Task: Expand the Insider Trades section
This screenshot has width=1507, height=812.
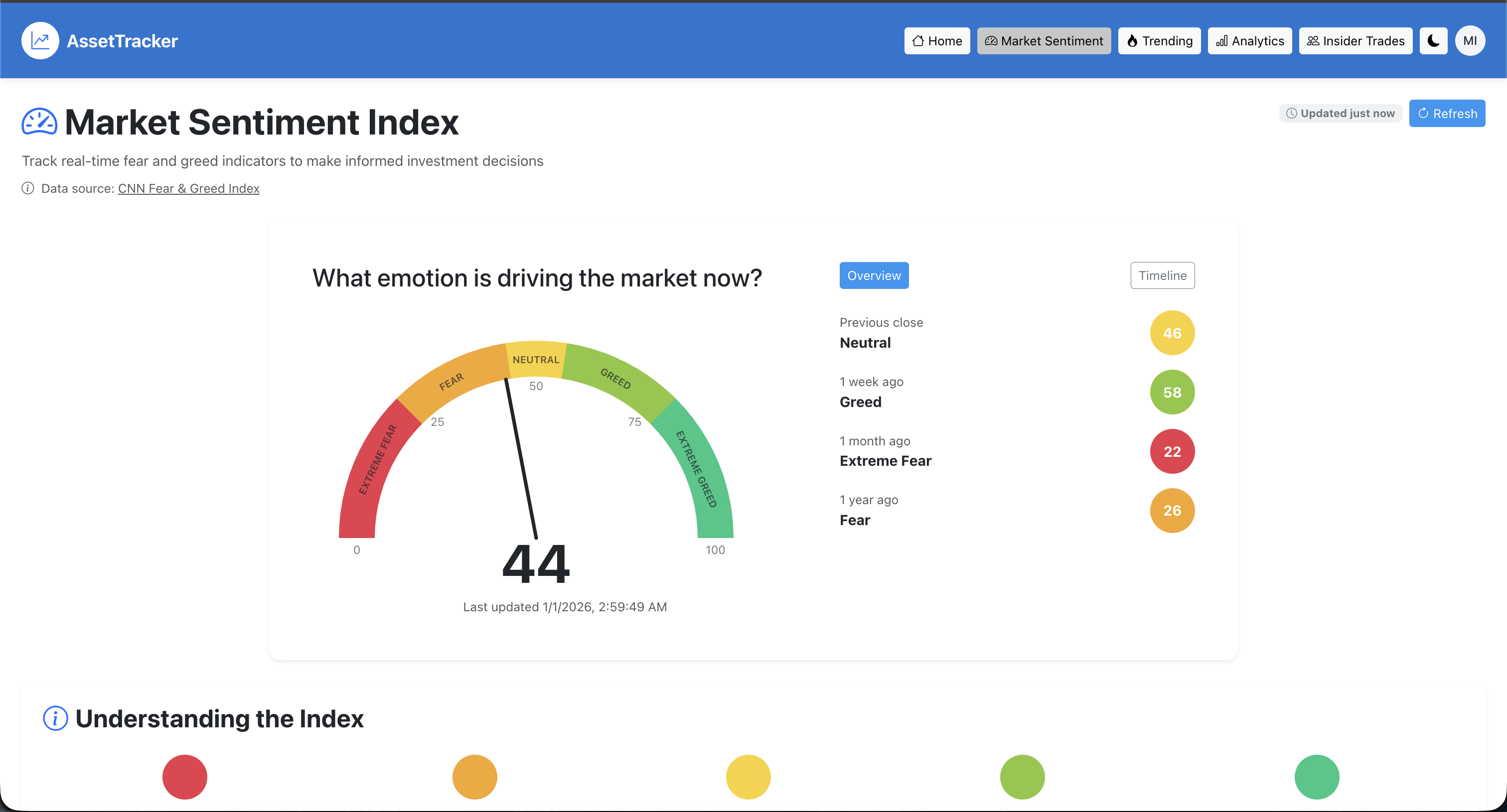Action: [x=1356, y=40]
